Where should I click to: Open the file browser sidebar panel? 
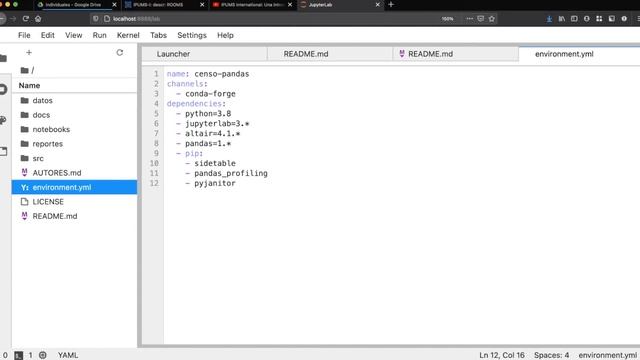pos(3,58)
